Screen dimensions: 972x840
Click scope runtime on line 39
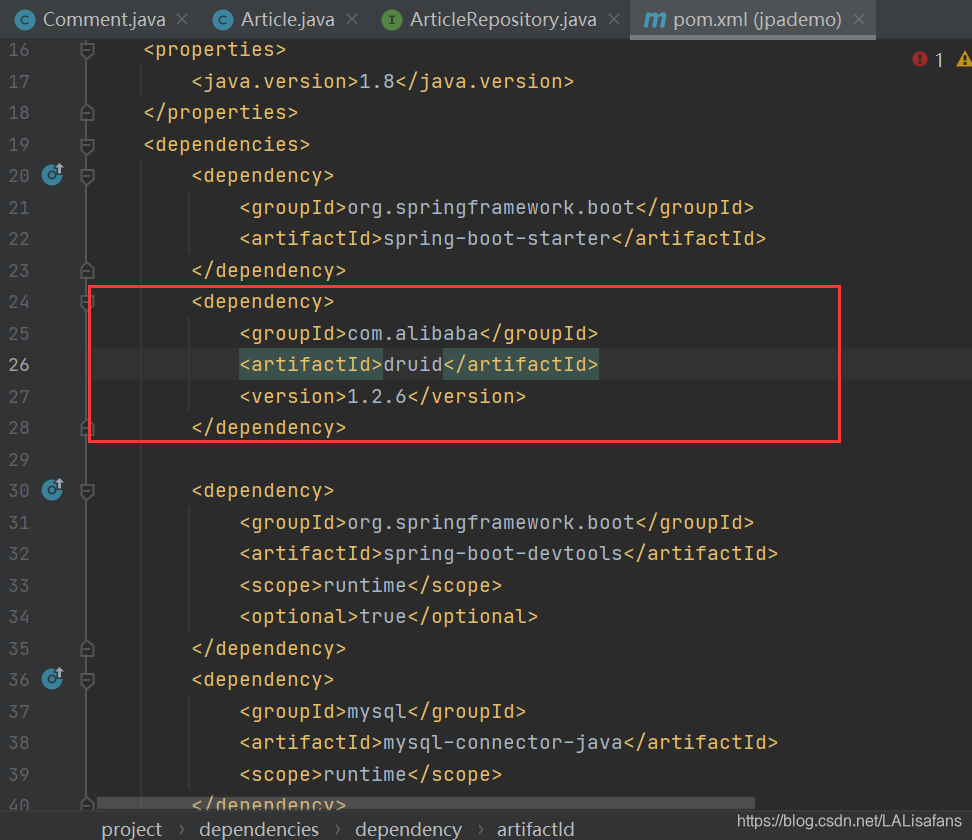pos(371,774)
